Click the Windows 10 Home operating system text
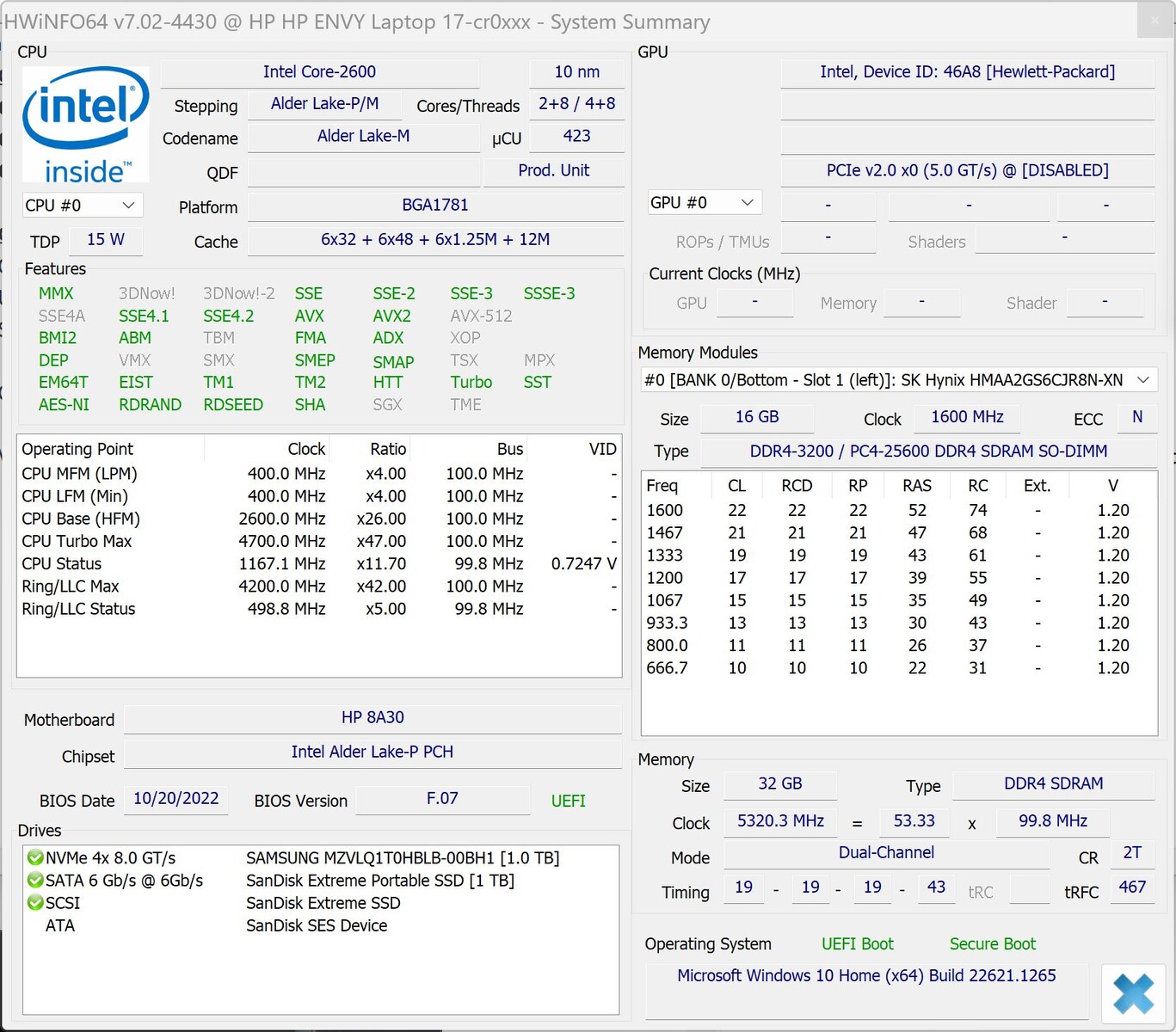Screen dimensions: 1176x1032 tap(865, 975)
